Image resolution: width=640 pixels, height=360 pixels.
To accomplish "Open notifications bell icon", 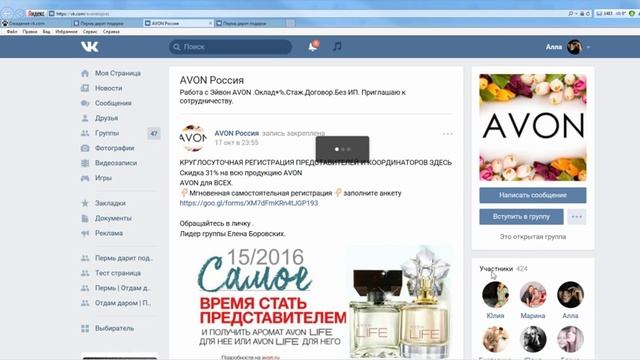I will pyautogui.click(x=313, y=46).
